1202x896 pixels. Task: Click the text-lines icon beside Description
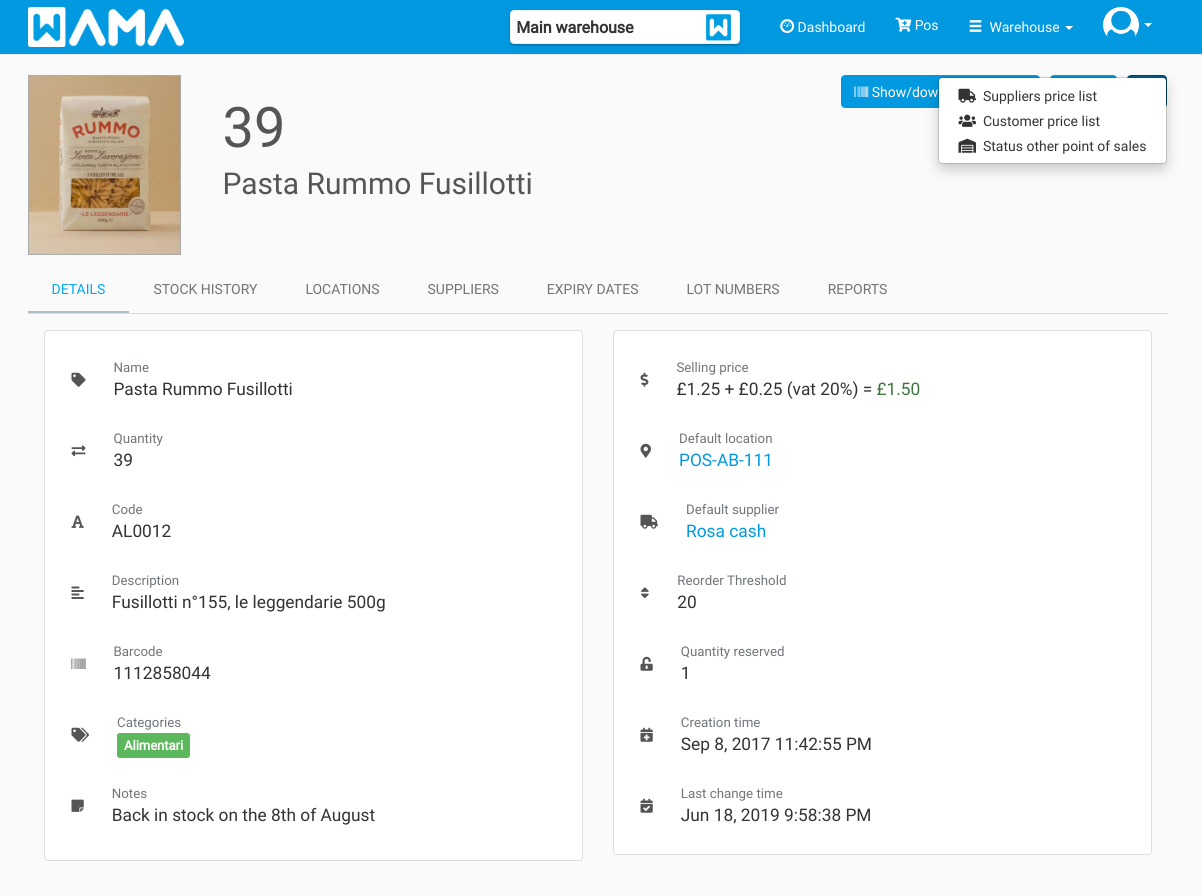pyautogui.click(x=78, y=593)
